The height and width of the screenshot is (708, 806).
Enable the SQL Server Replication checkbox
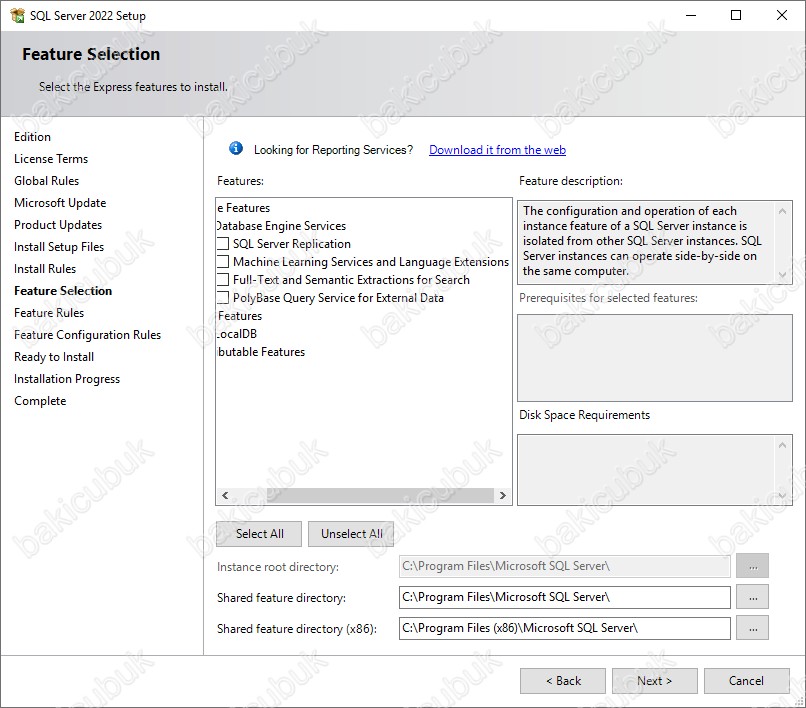223,244
